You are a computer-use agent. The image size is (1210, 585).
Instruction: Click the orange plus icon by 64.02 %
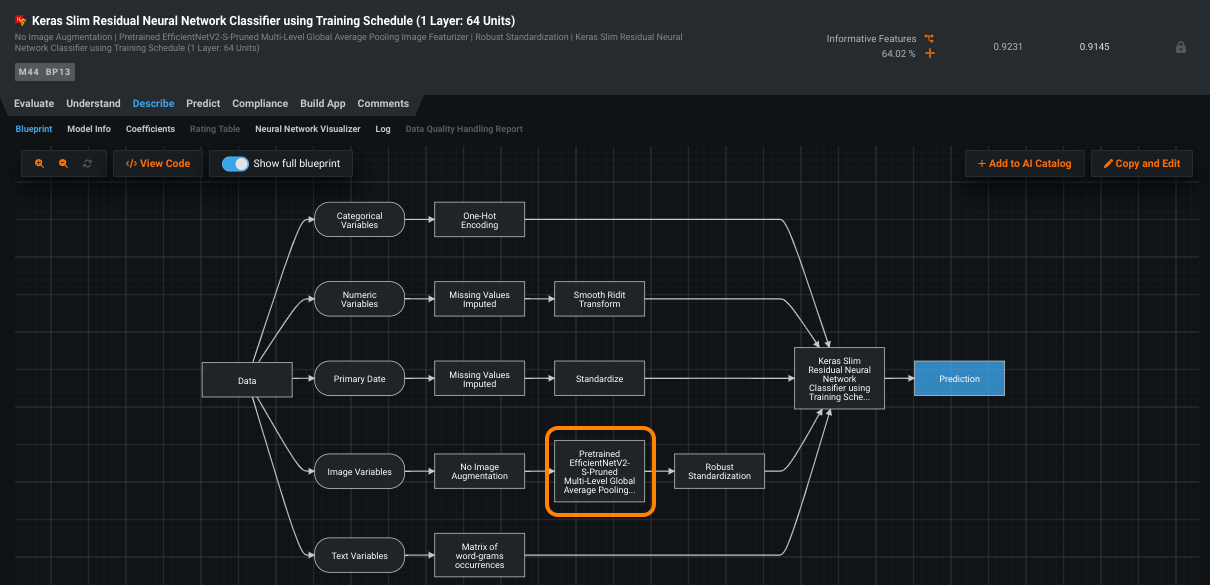(x=930, y=53)
